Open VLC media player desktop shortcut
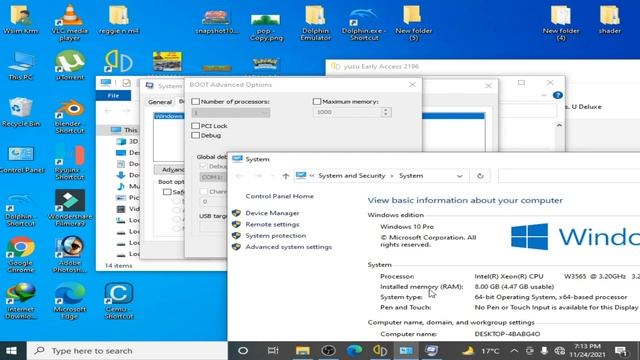 pyautogui.click(x=70, y=22)
